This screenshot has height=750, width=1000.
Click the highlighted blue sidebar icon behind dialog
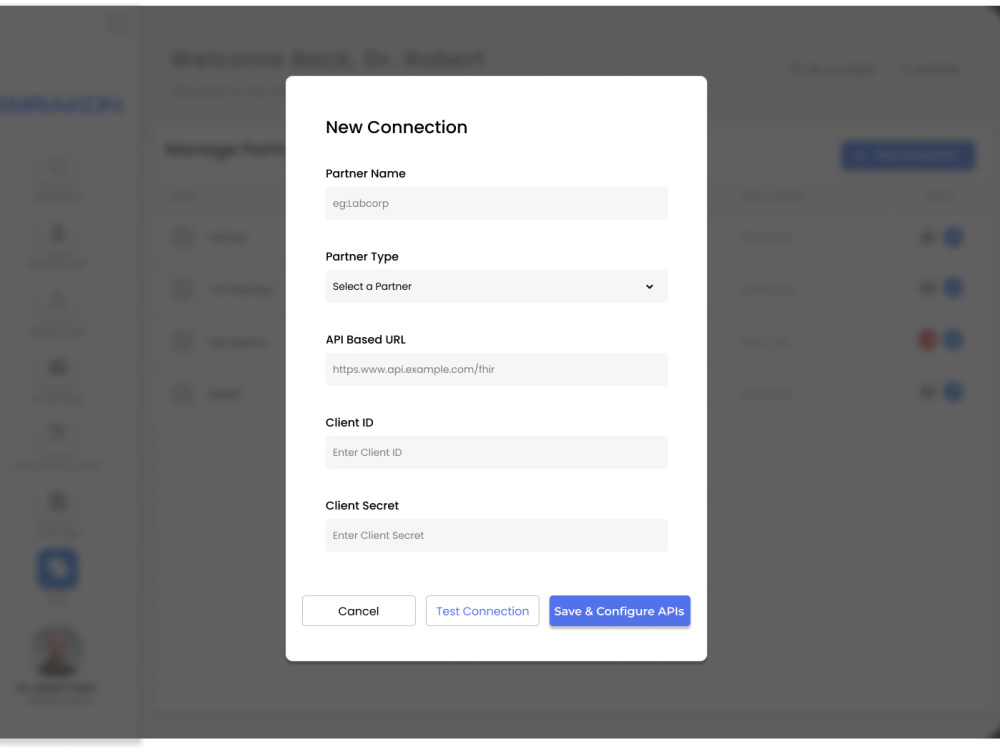58,568
